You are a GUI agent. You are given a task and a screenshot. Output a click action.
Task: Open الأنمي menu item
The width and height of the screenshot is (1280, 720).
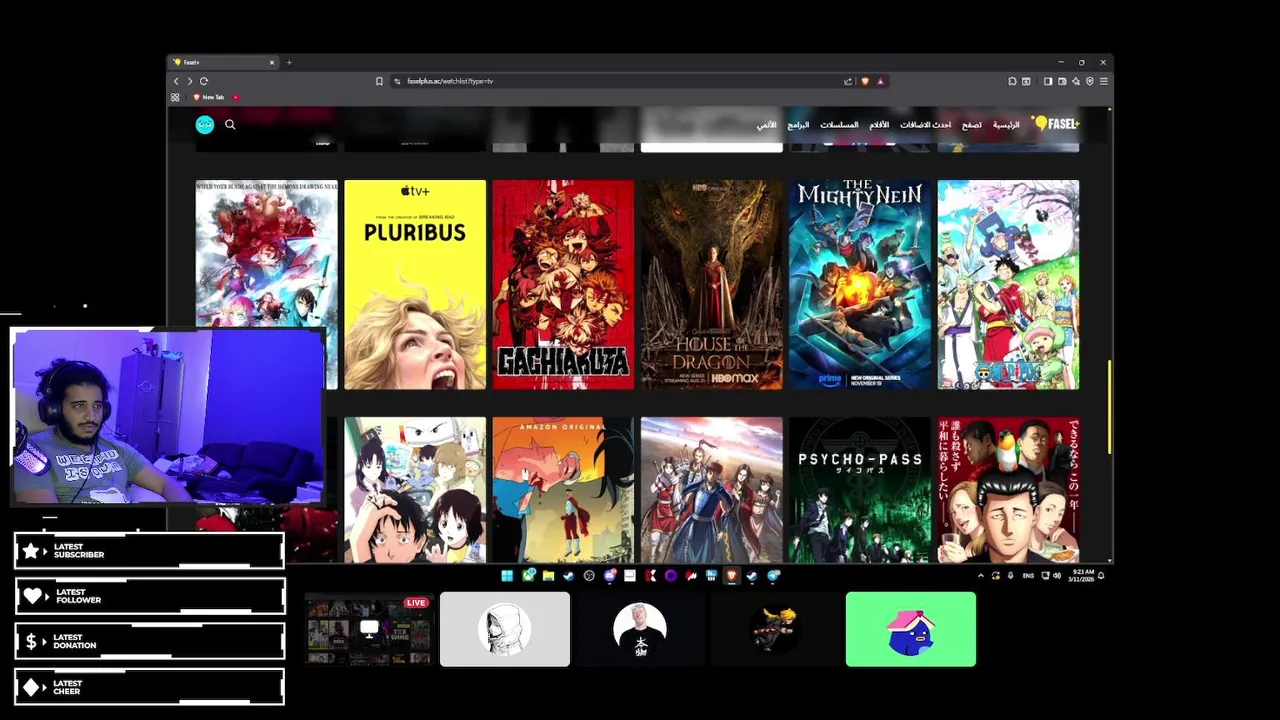(766, 125)
